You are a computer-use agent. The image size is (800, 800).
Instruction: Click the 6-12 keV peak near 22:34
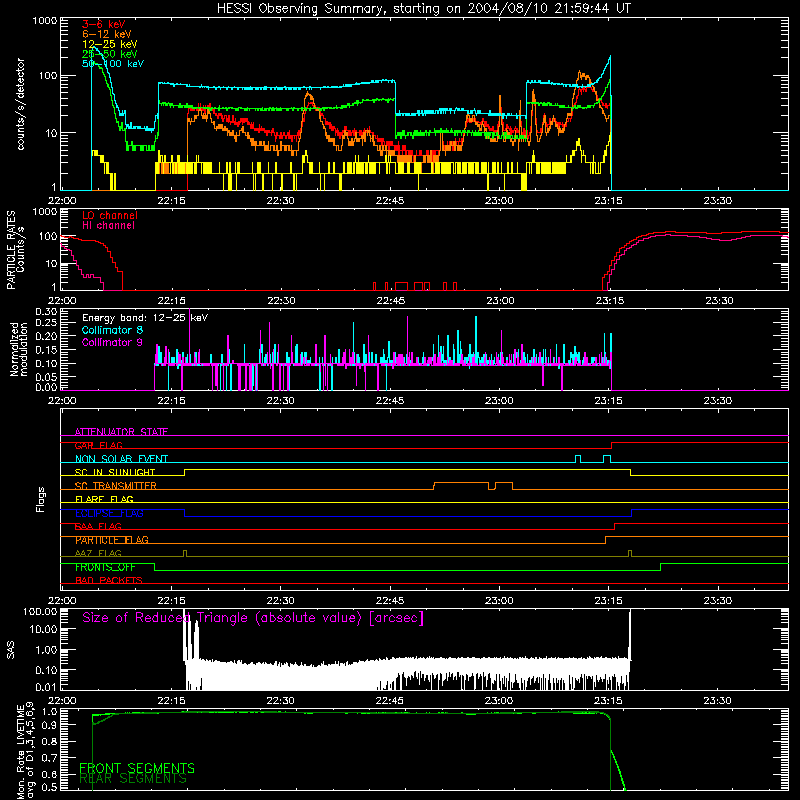click(x=309, y=95)
